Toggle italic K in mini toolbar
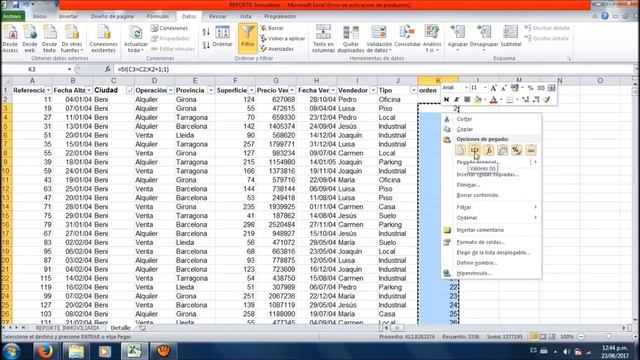640x360 pixels. click(457, 99)
